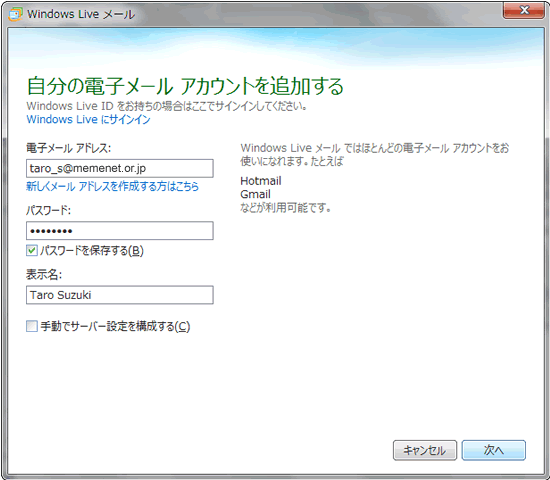Click the 電子メール アドレス: label

69,148
